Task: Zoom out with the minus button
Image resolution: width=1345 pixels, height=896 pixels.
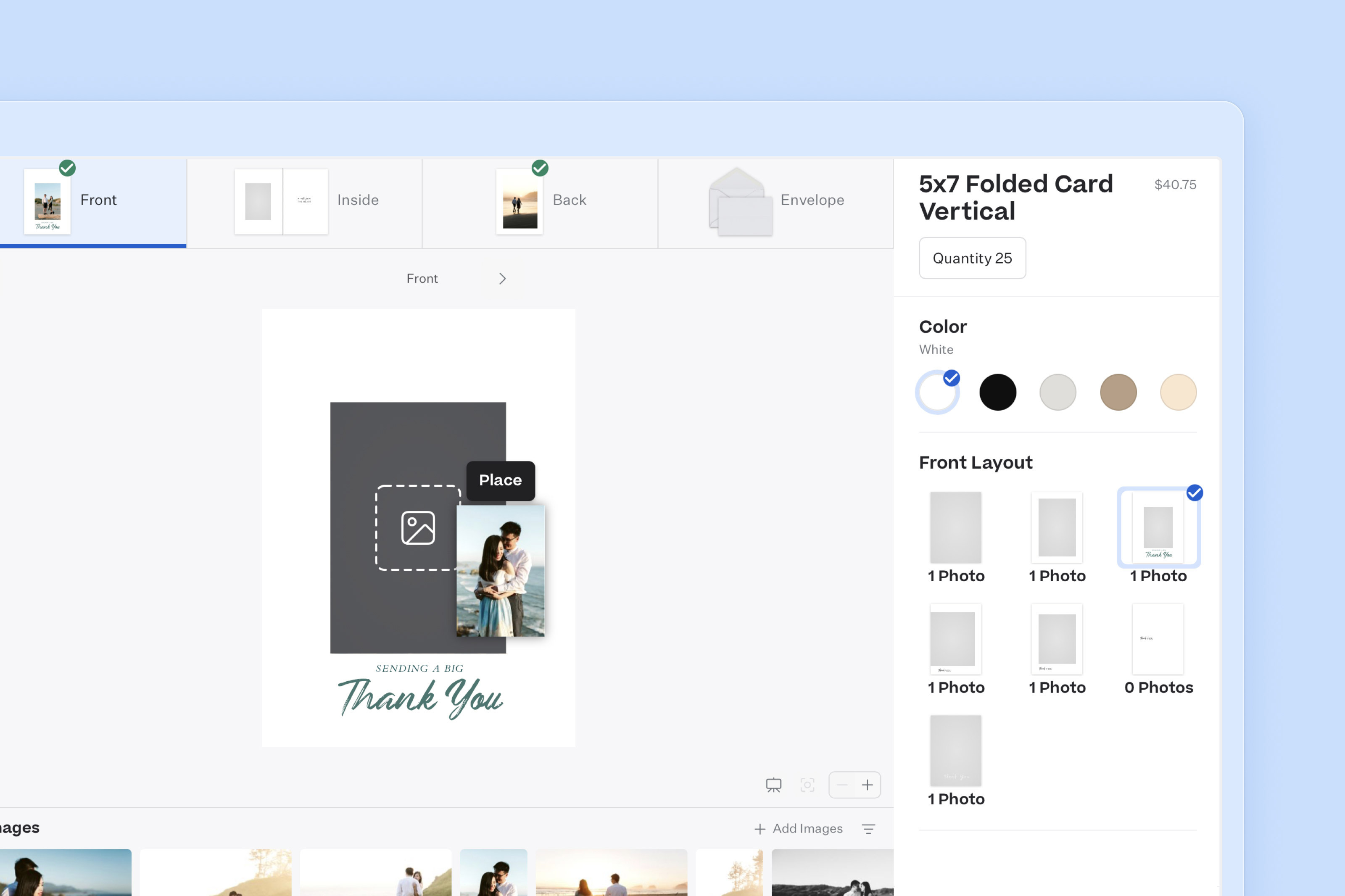Action: click(x=842, y=785)
